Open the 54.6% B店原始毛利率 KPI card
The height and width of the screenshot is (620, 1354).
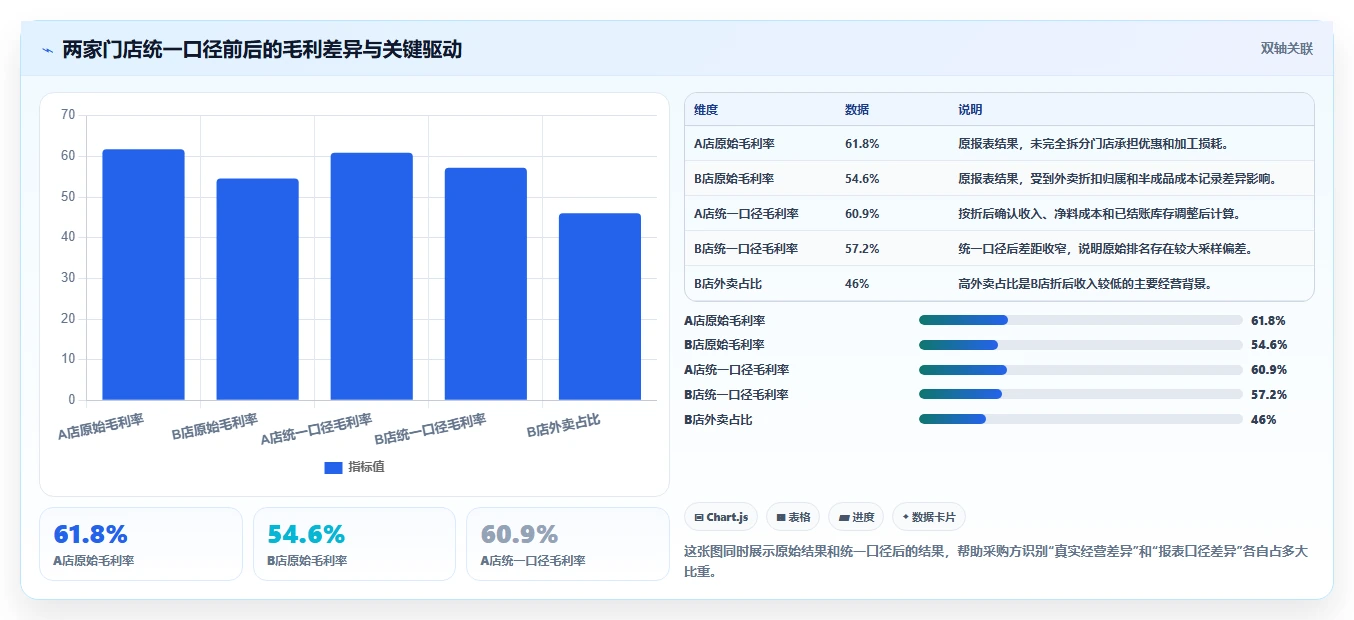(354, 544)
